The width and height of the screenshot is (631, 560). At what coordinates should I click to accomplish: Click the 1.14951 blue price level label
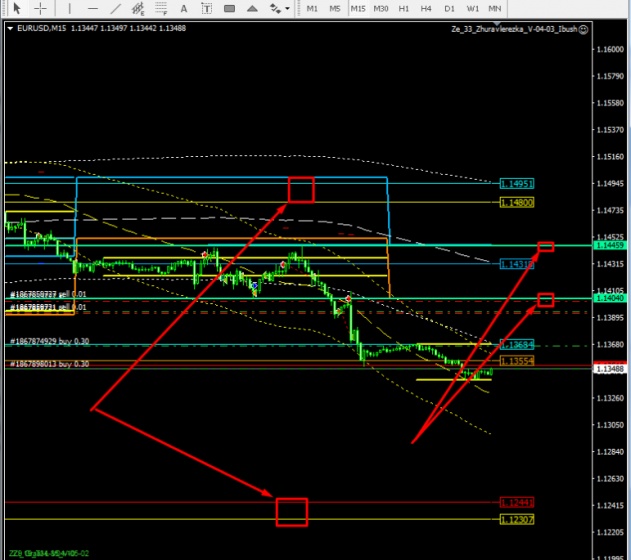pos(516,184)
